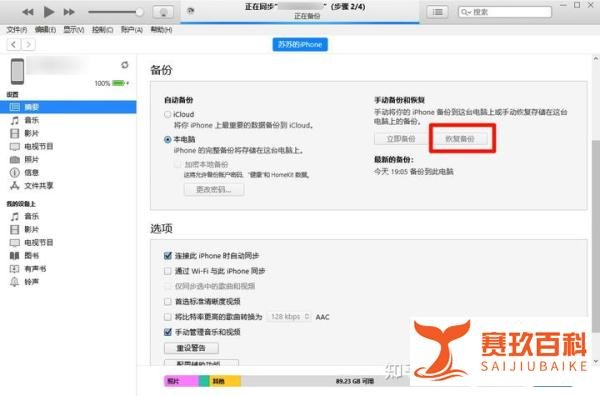The image size is (600, 396).
Task: Click the pink 照片 storage bar segment
Action: pos(181,381)
